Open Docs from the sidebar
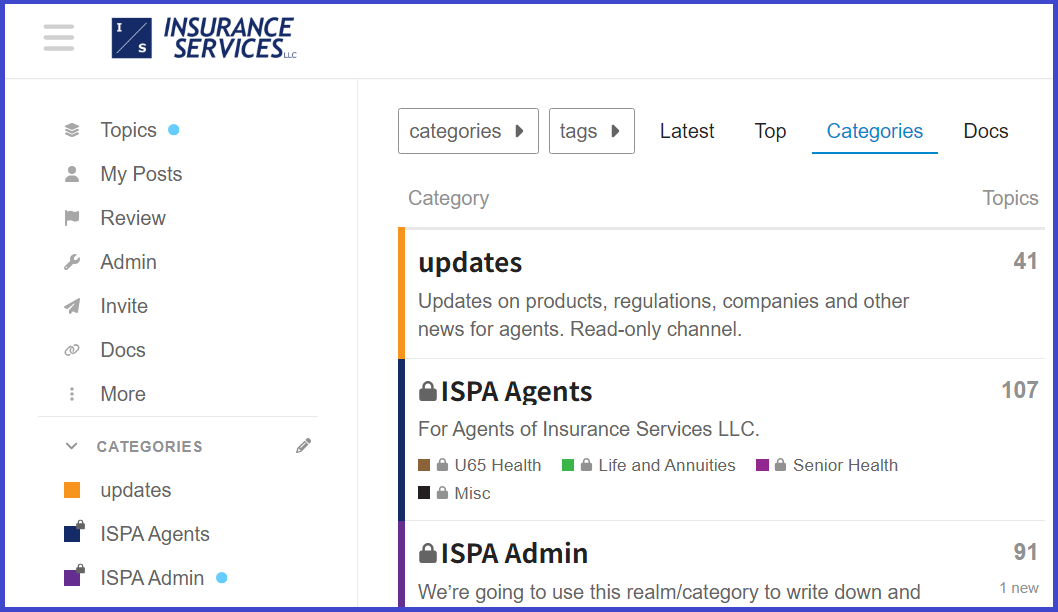1058x612 pixels. pos(123,350)
